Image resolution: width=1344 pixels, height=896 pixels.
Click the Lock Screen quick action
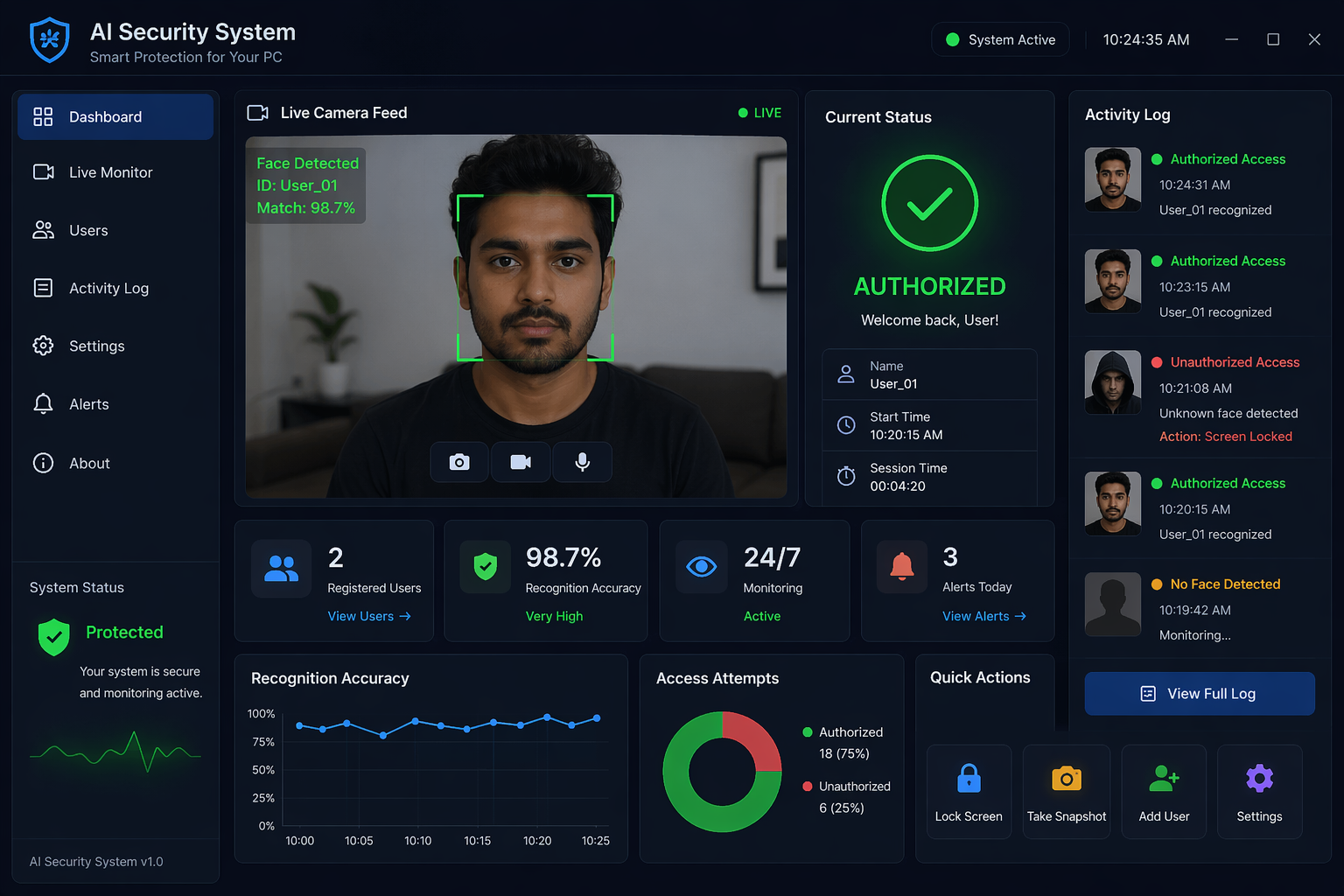tap(969, 792)
